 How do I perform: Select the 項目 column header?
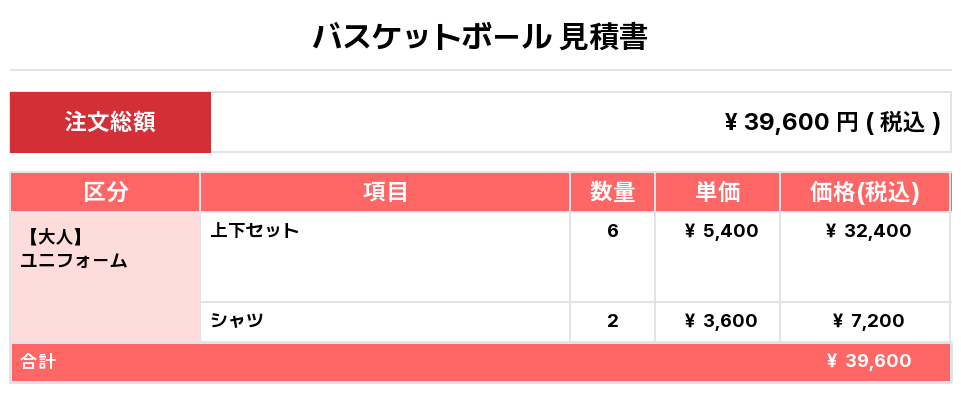[385, 193]
